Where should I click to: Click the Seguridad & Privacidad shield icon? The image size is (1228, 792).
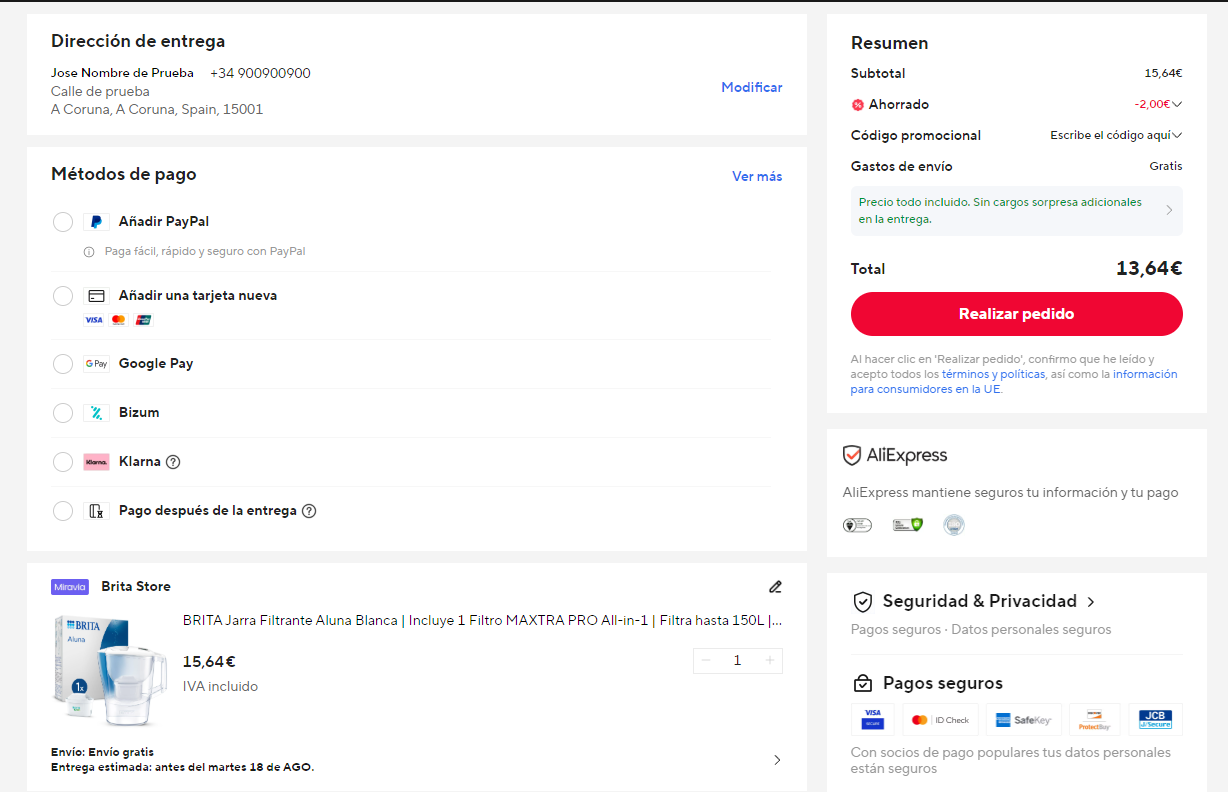tap(862, 602)
